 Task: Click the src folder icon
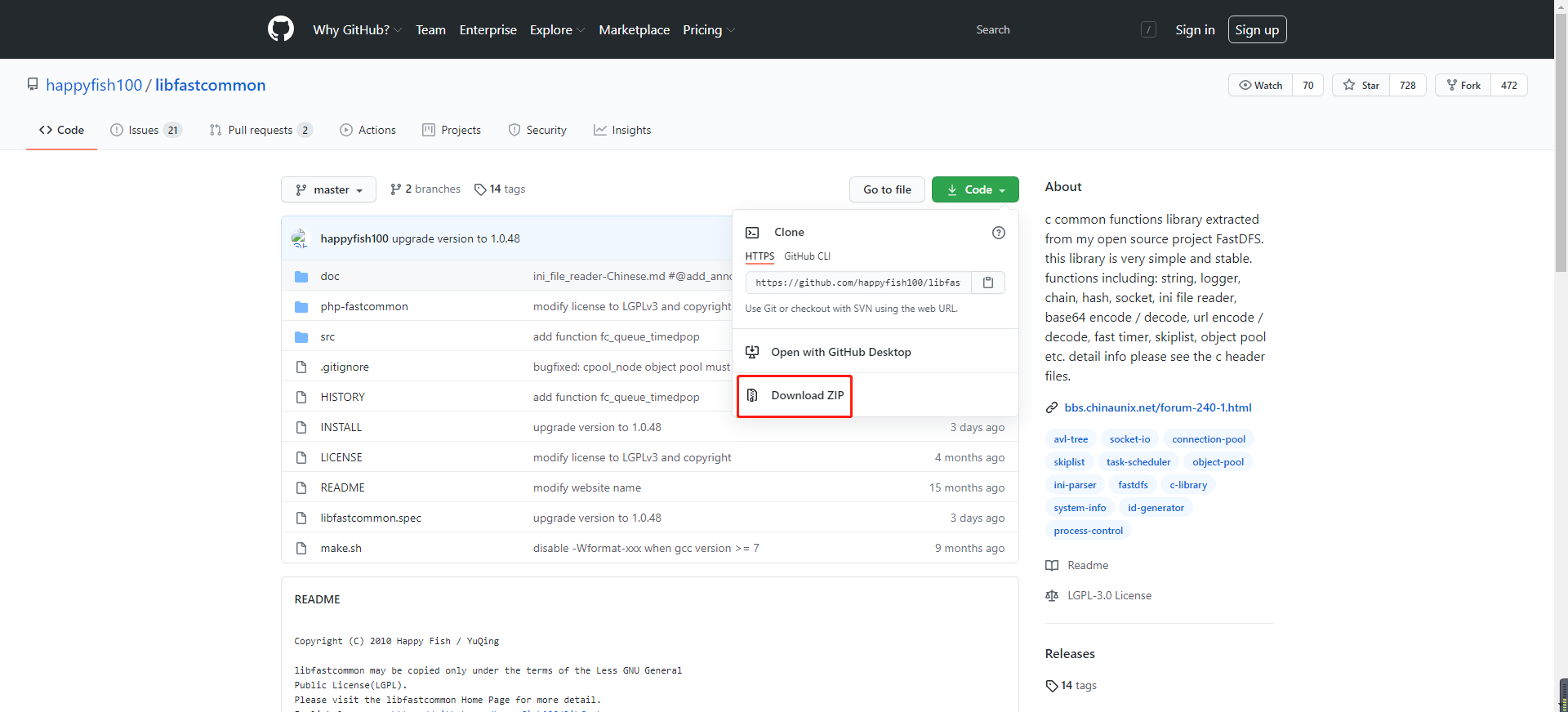point(301,337)
